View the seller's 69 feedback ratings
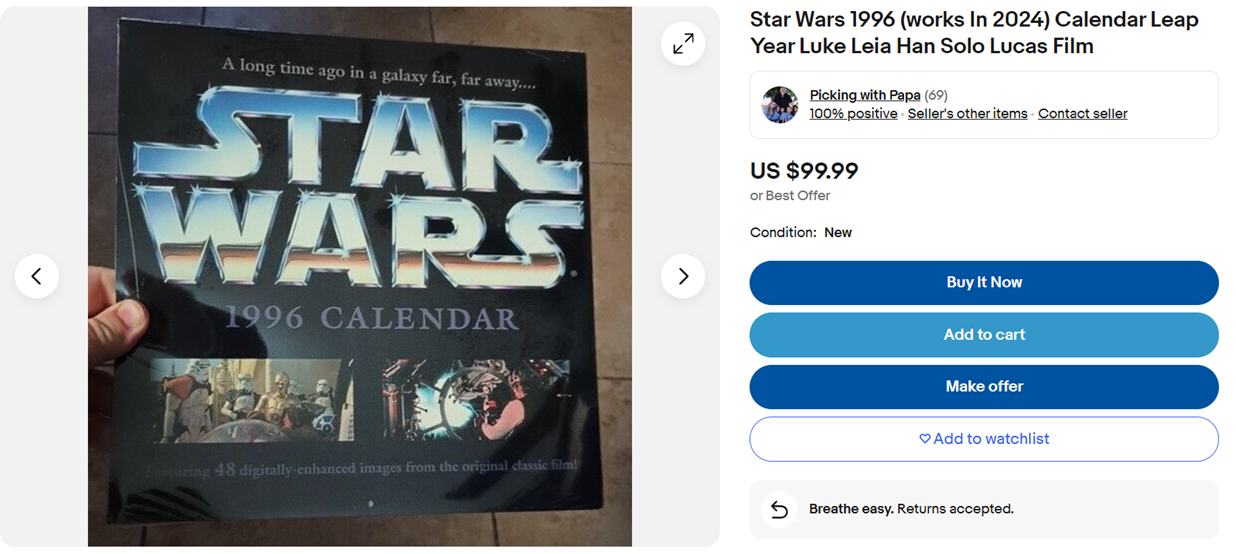 (x=936, y=95)
